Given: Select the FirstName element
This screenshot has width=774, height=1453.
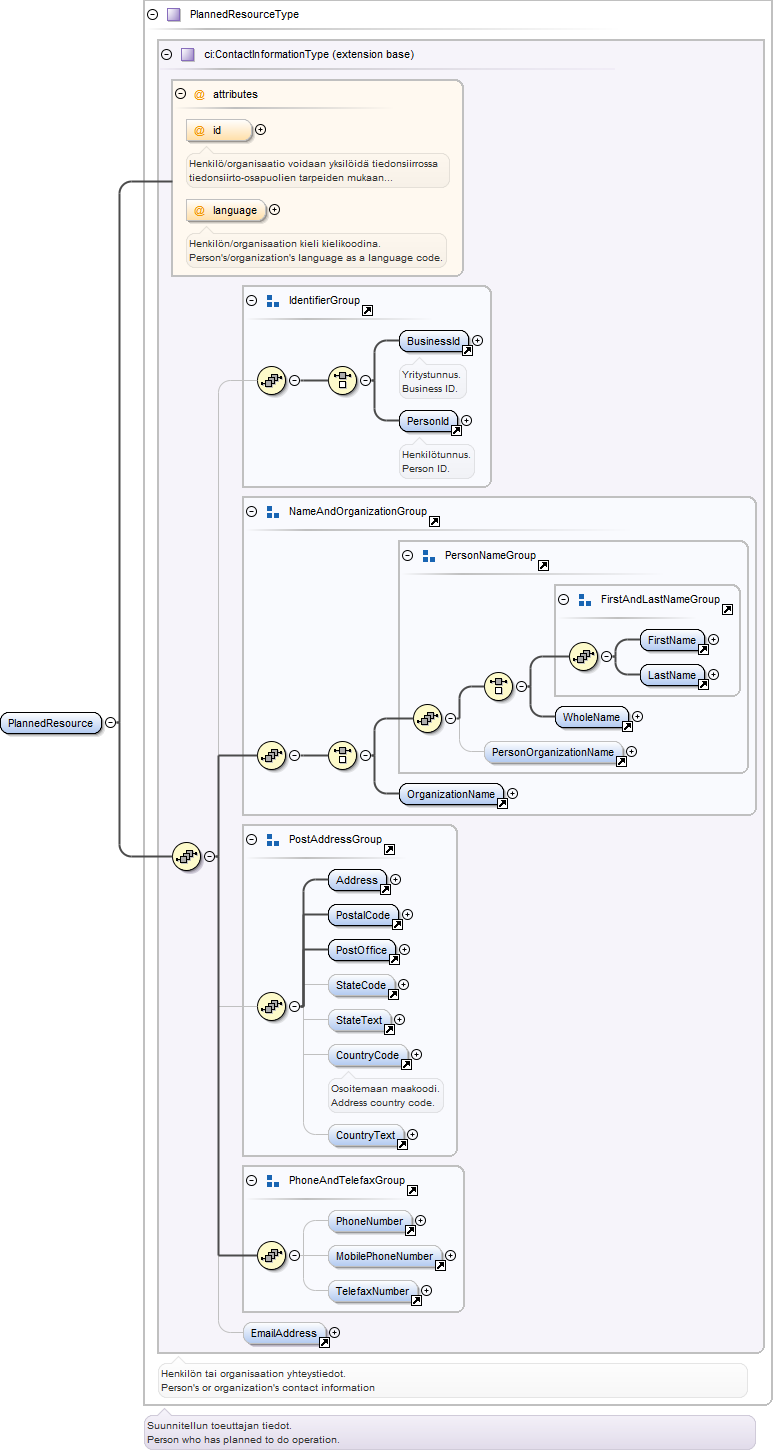Looking at the screenshot, I should 673,640.
